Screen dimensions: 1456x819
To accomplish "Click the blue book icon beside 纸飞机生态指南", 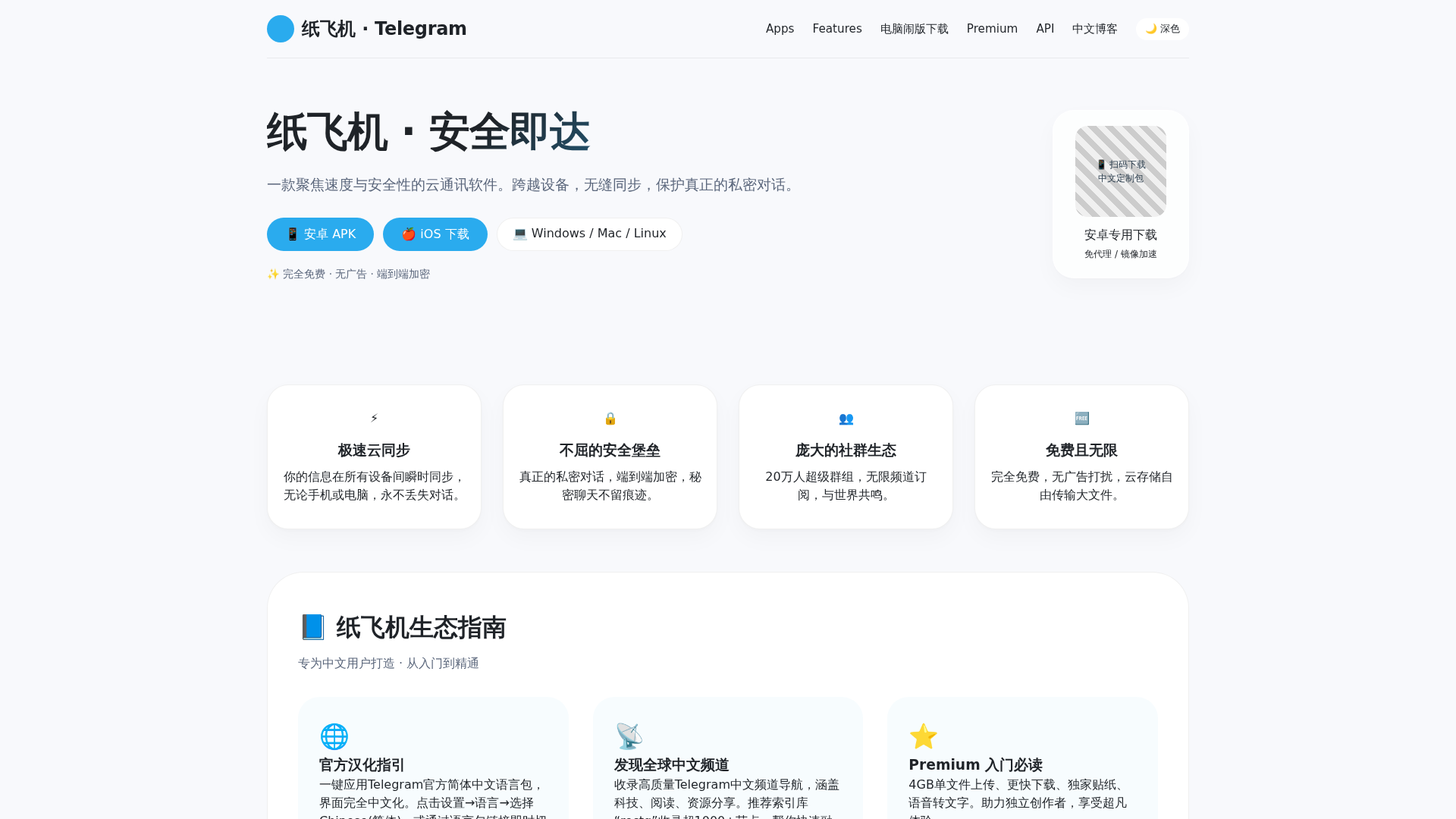I will point(312,627).
